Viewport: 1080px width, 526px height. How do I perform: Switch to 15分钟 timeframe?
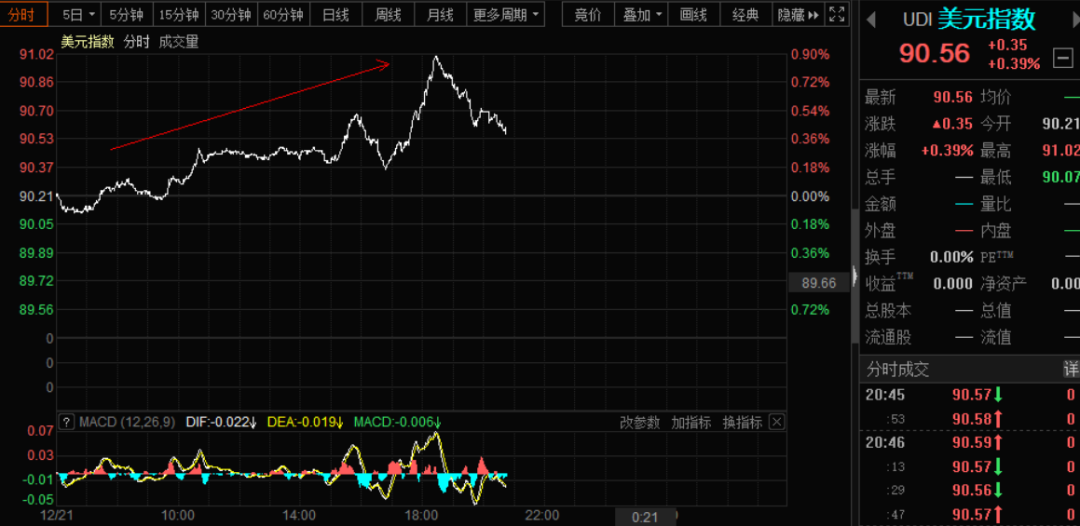(x=179, y=15)
